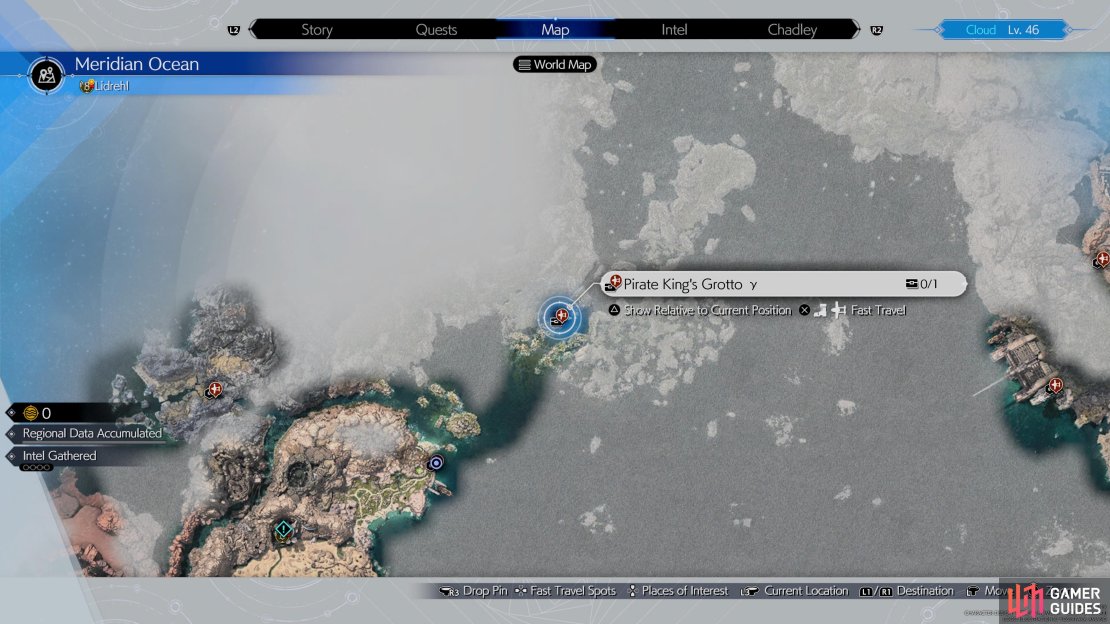This screenshot has height=624, width=1110.
Task: Go to the Intel tab
Action: (674, 30)
